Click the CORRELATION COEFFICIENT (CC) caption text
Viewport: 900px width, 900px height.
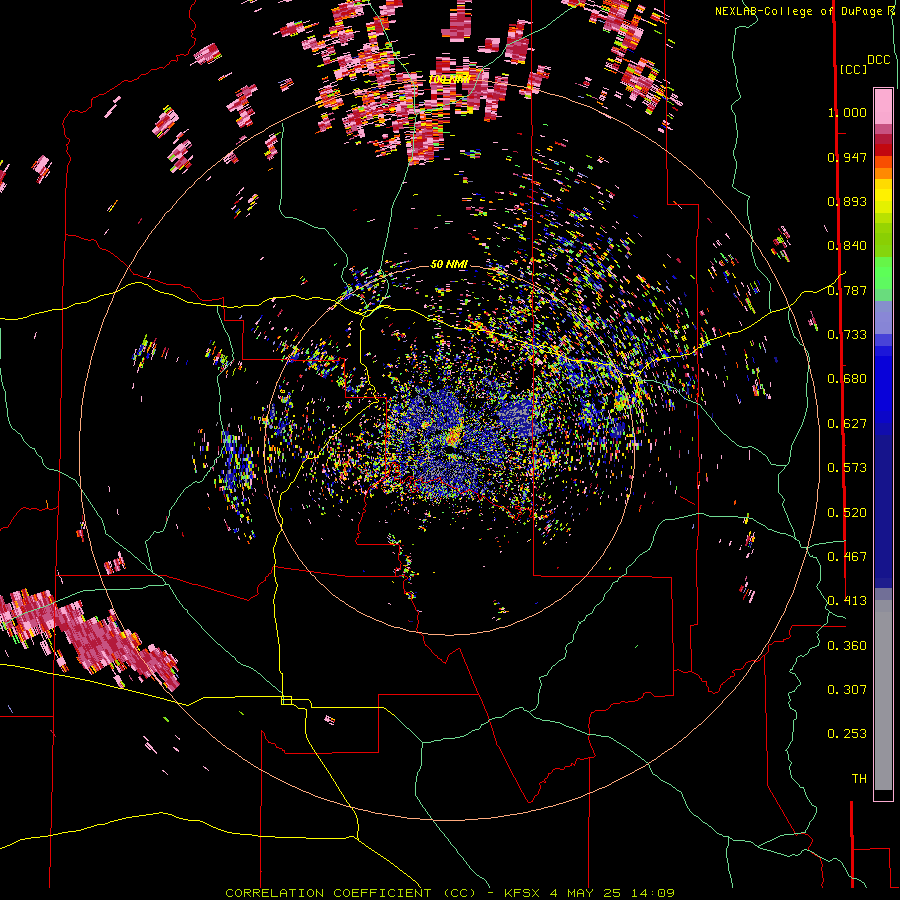[351, 893]
